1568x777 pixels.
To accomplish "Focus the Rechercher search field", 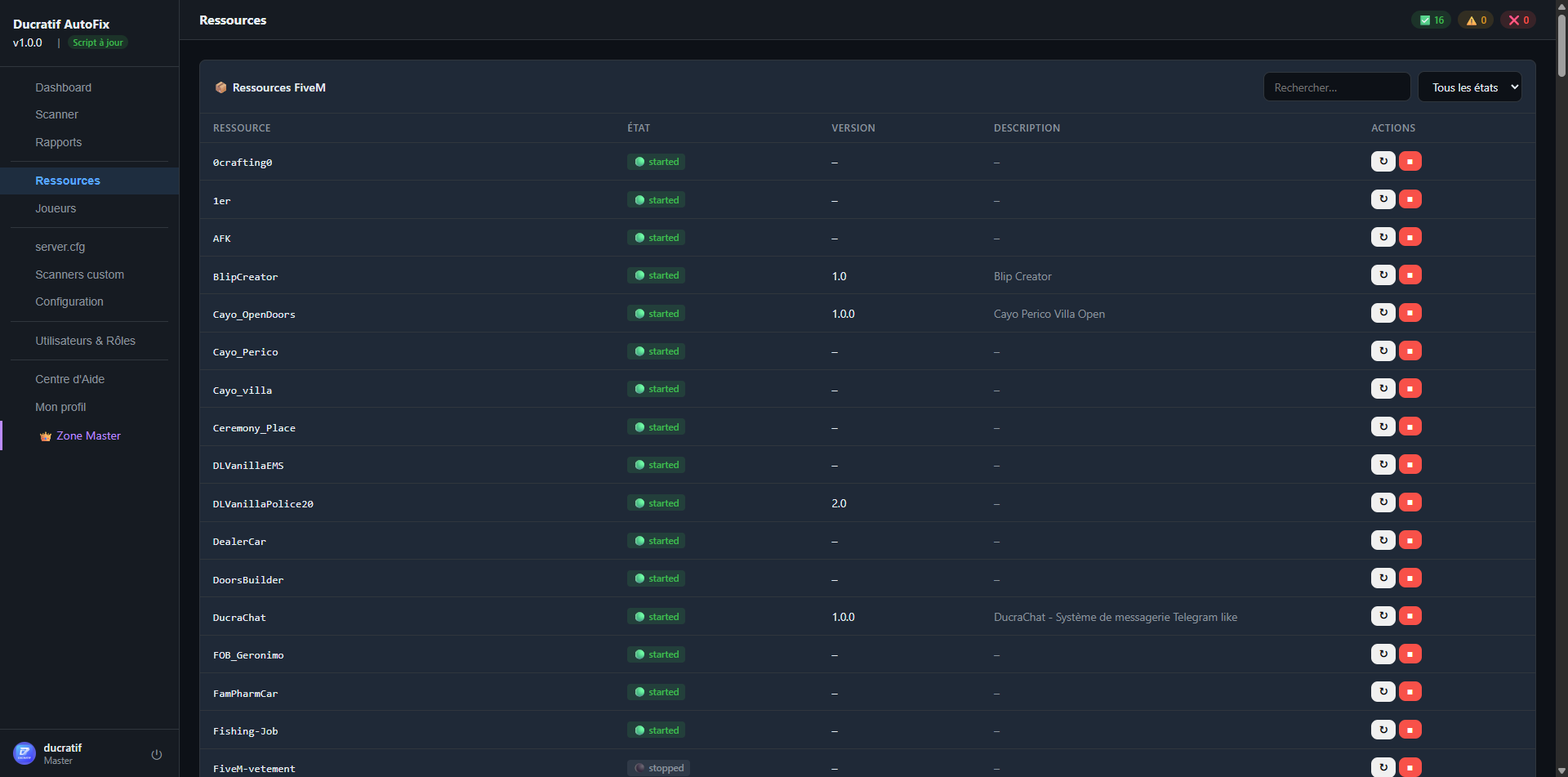I will pos(1336,87).
